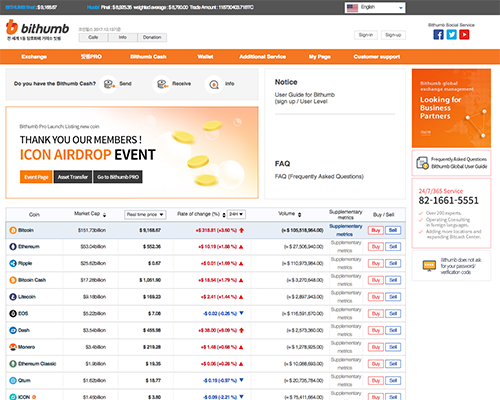
Task: Buy Bitcoin using its Buy button
Action: (x=376, y=230)
